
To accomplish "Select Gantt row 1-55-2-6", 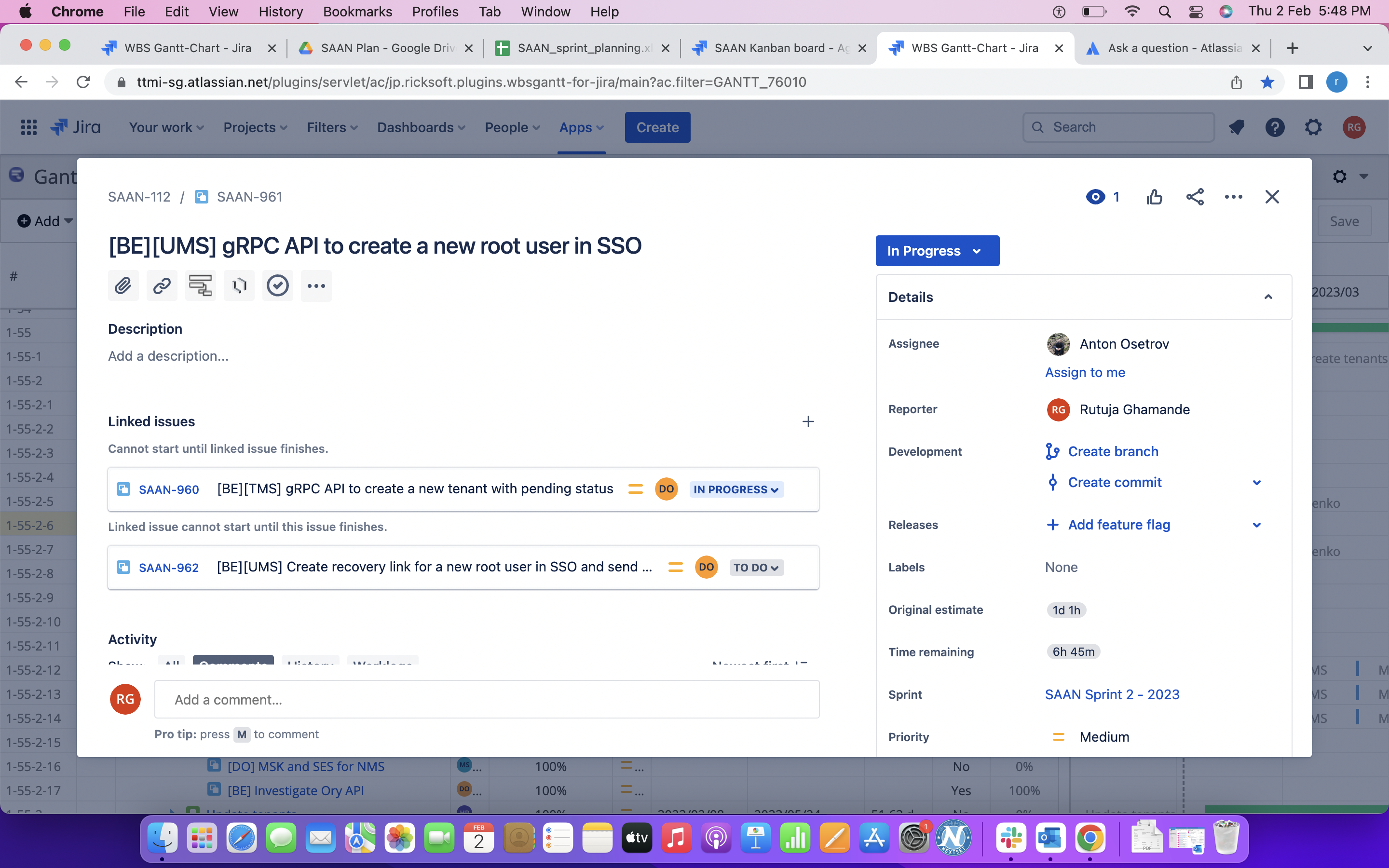I will [39, 525].
